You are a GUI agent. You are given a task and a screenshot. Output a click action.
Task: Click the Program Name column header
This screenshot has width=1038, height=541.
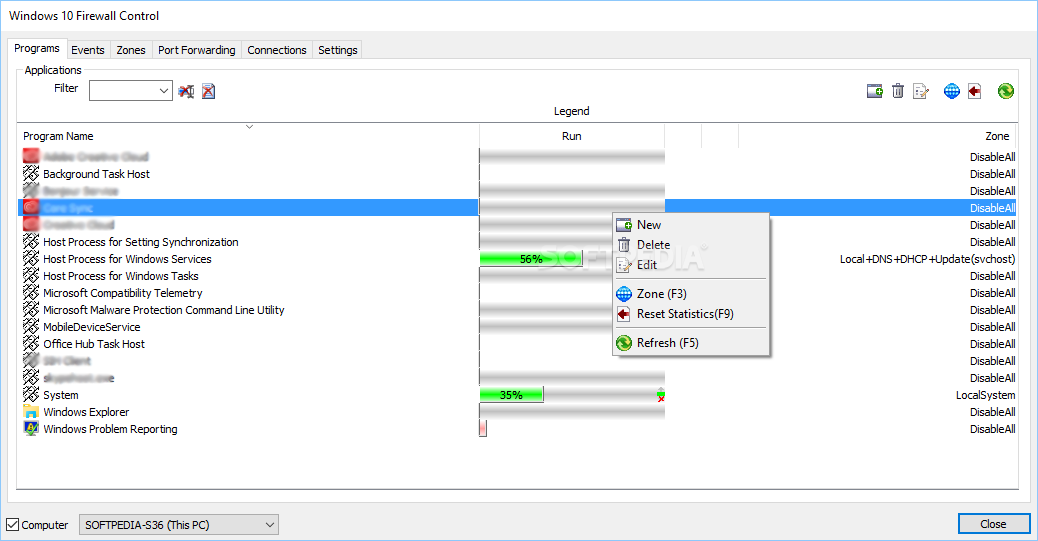[x=58, y=136]
